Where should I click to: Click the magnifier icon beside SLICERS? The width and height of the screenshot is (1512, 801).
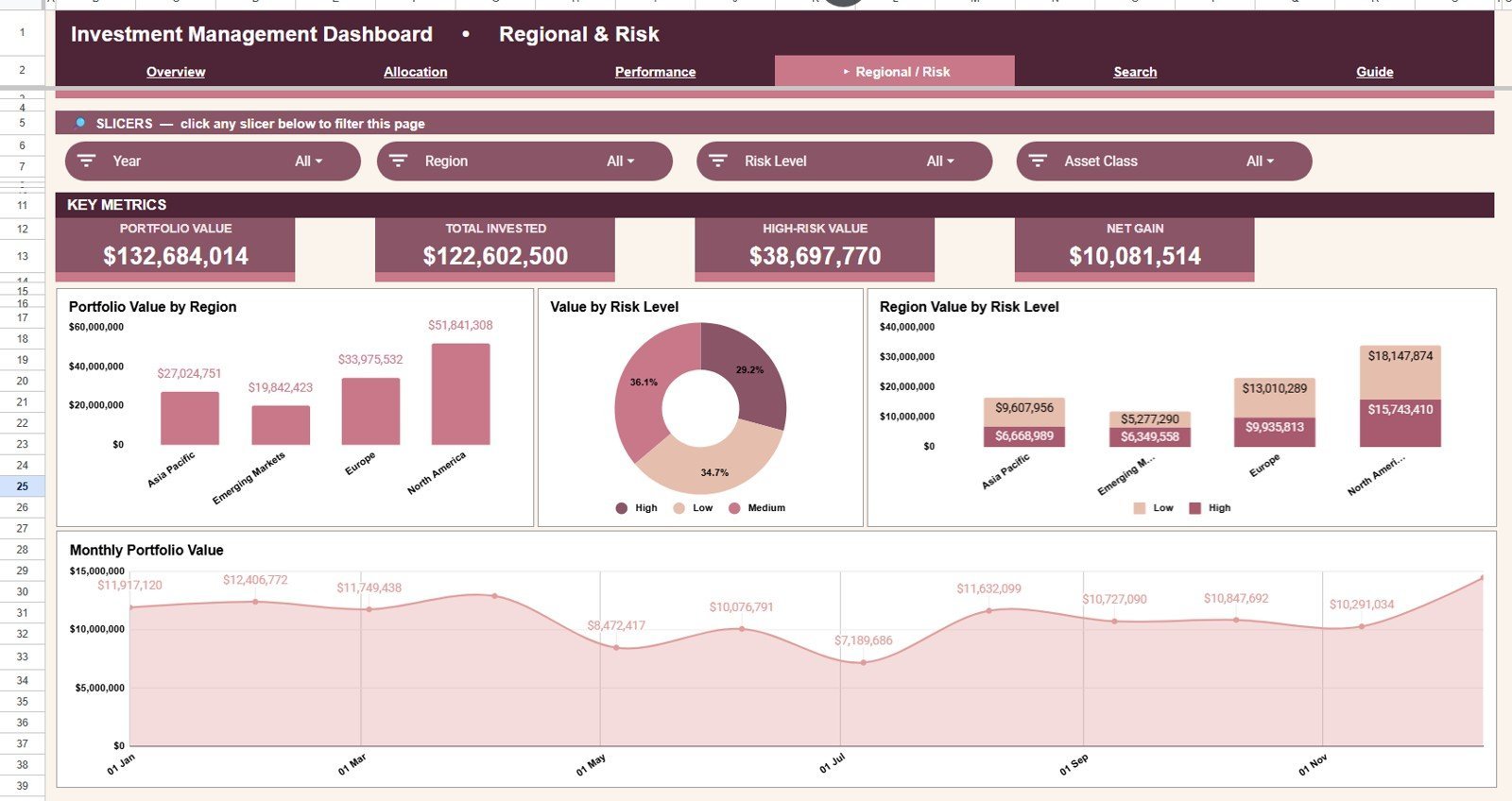pyautogui.click(x=79, y=124)
